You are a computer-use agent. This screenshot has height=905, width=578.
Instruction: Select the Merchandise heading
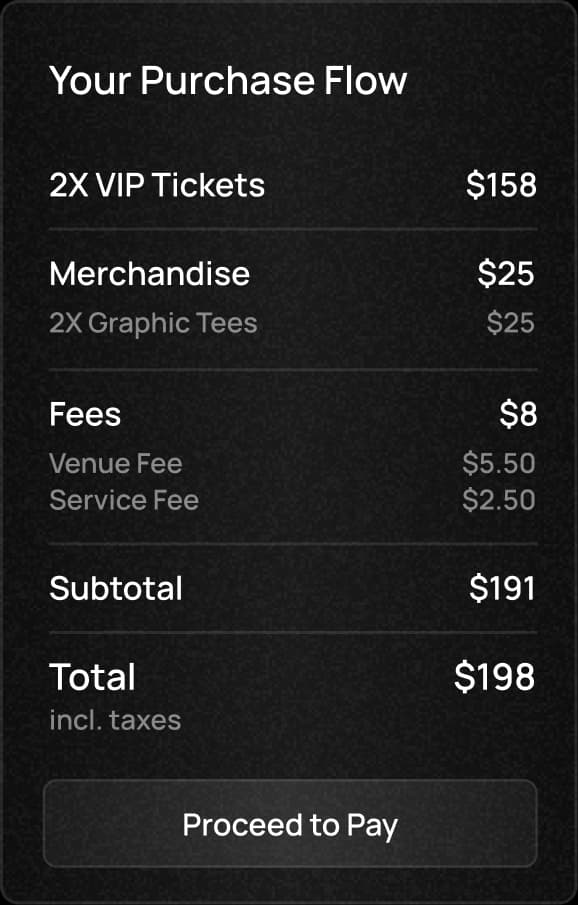click(150, 274)
